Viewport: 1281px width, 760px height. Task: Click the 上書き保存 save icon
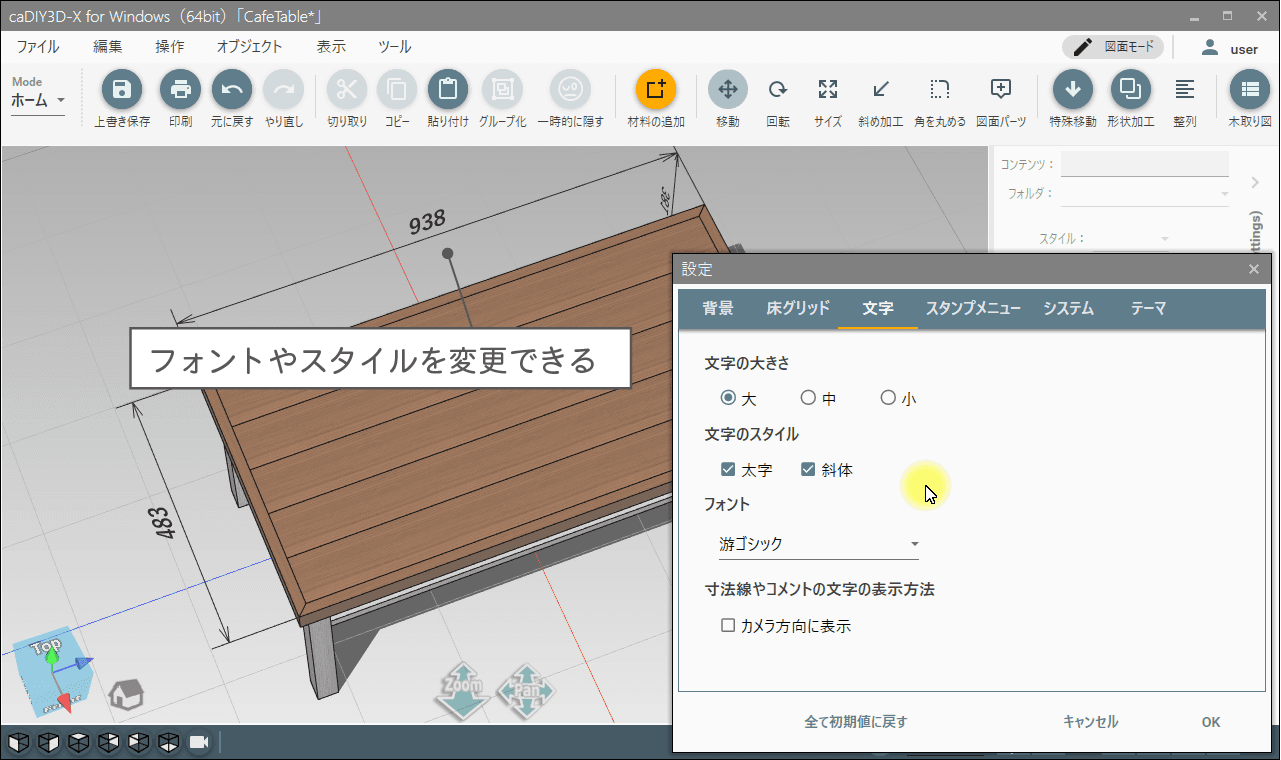pos(122,90)
